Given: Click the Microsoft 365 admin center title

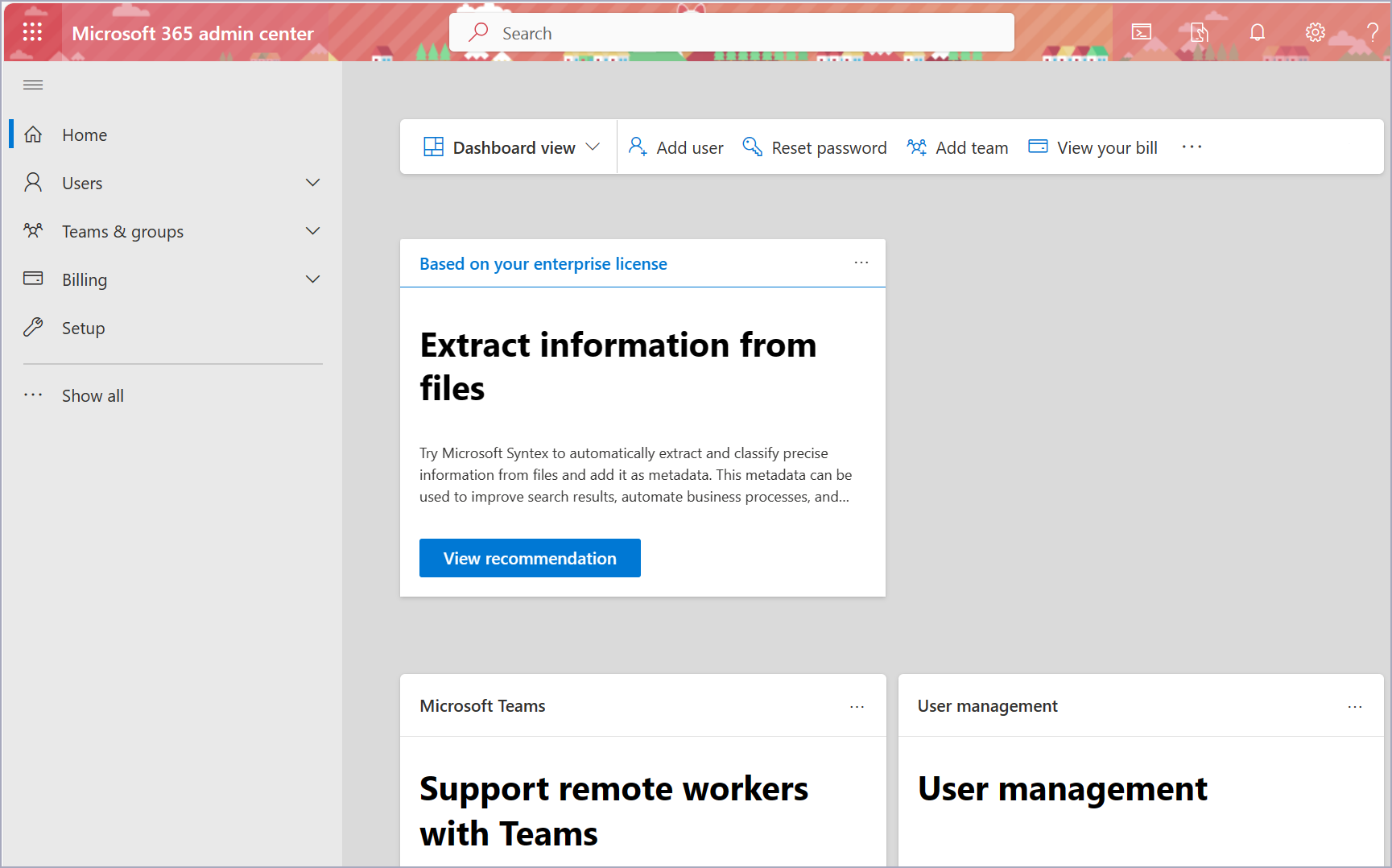Looking at the screenshot, I should (192, 33).
